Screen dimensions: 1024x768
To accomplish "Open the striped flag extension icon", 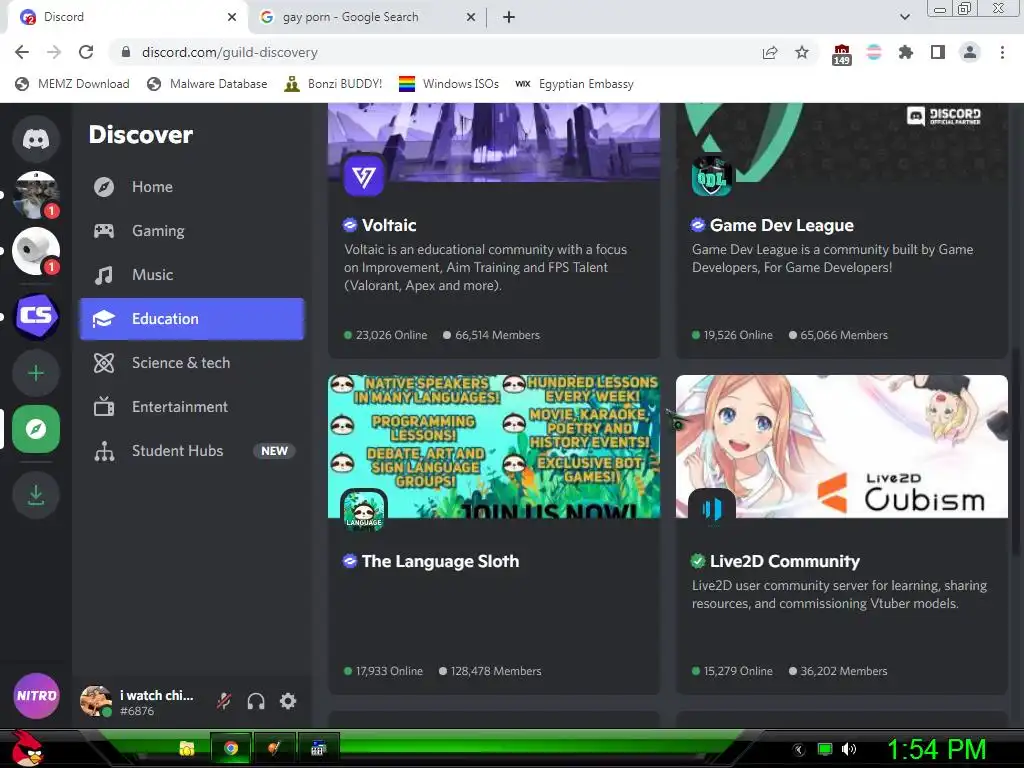I will coord(874,52).
